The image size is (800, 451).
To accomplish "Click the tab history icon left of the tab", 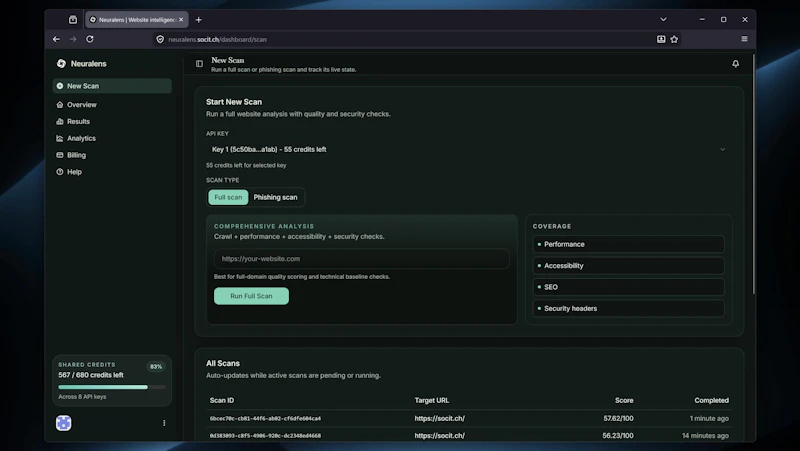I will tap(73, 20).
